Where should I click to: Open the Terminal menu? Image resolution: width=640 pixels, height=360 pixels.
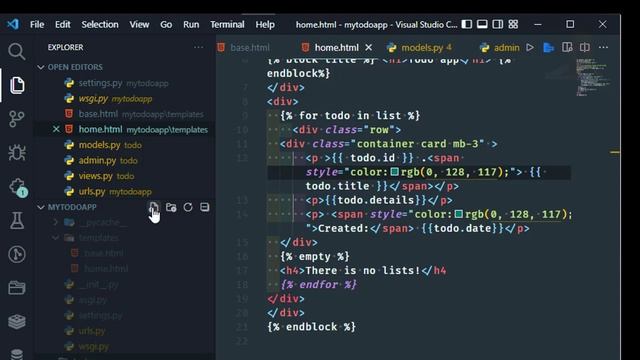point(227,24)
